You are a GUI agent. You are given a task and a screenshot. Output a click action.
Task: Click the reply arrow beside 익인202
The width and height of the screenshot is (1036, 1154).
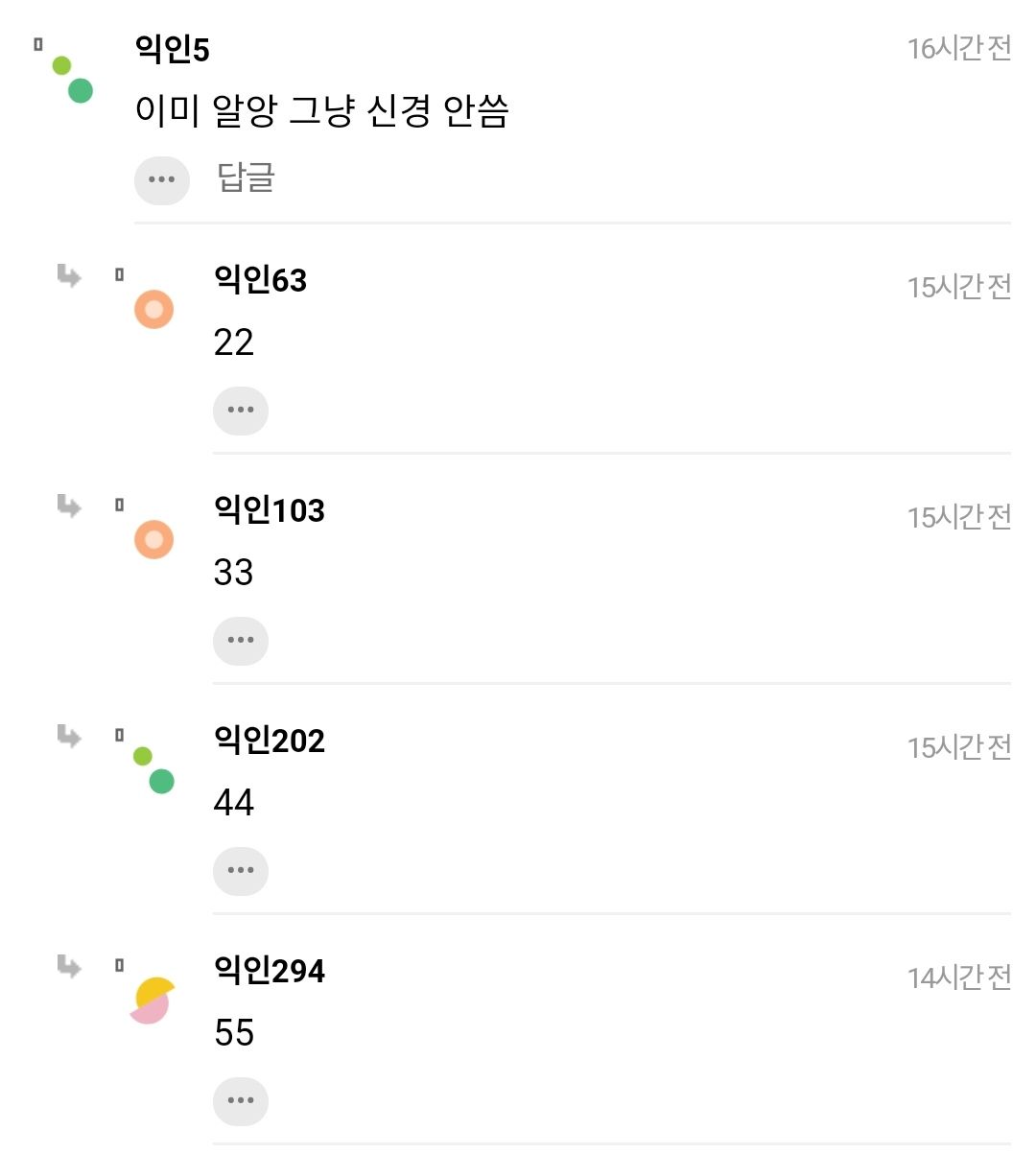tap(69, 736)
